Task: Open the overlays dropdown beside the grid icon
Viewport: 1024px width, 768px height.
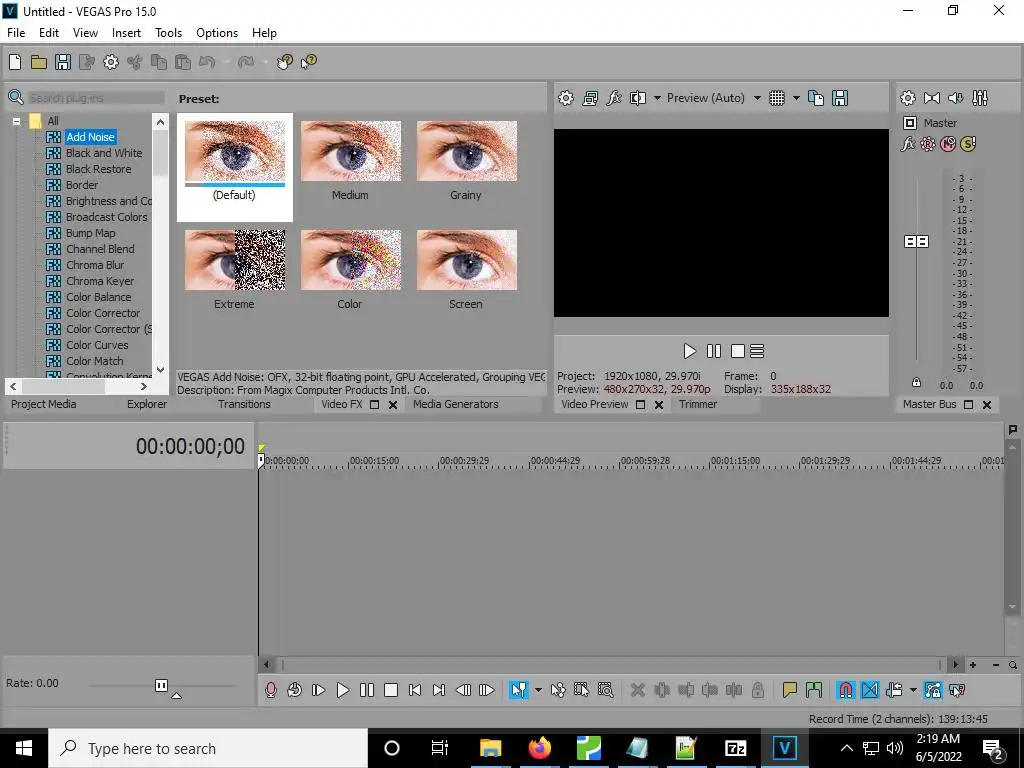Action: (796, 98)
